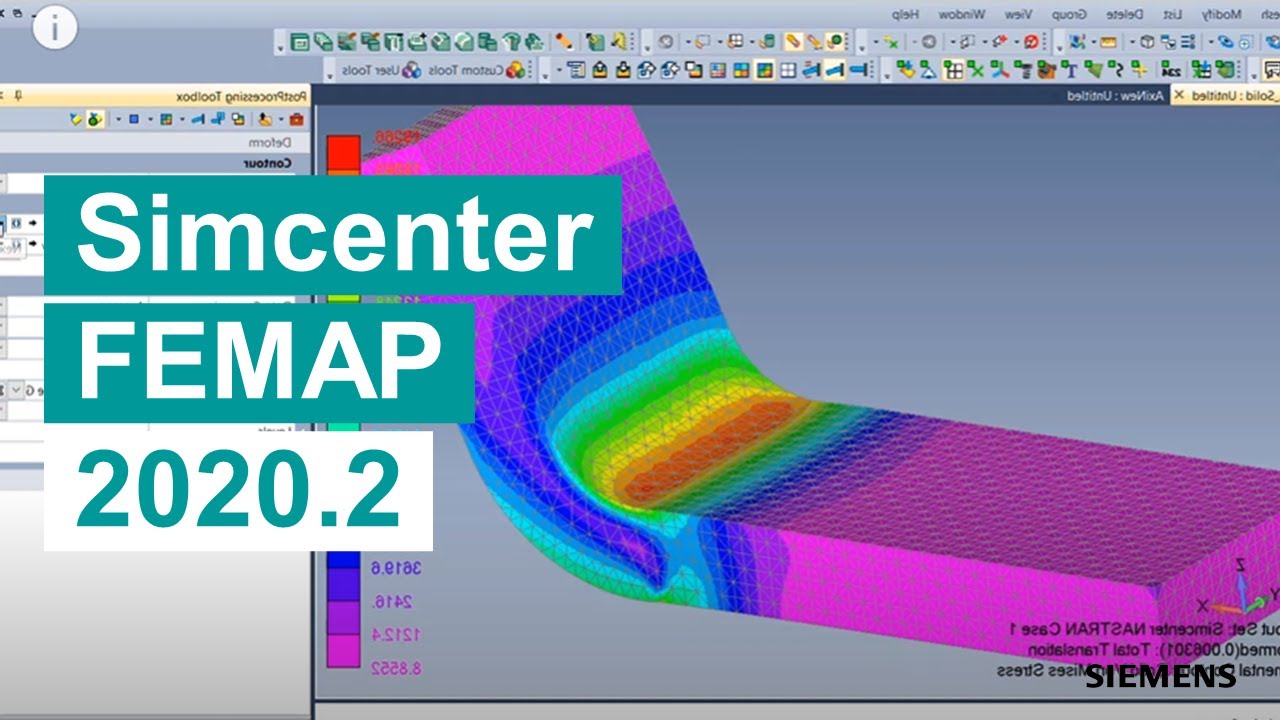Toggle the highlighted yellow tag icon in top toolbar
This screenshot has height=720, width=1280.
[x=794, y=42]
